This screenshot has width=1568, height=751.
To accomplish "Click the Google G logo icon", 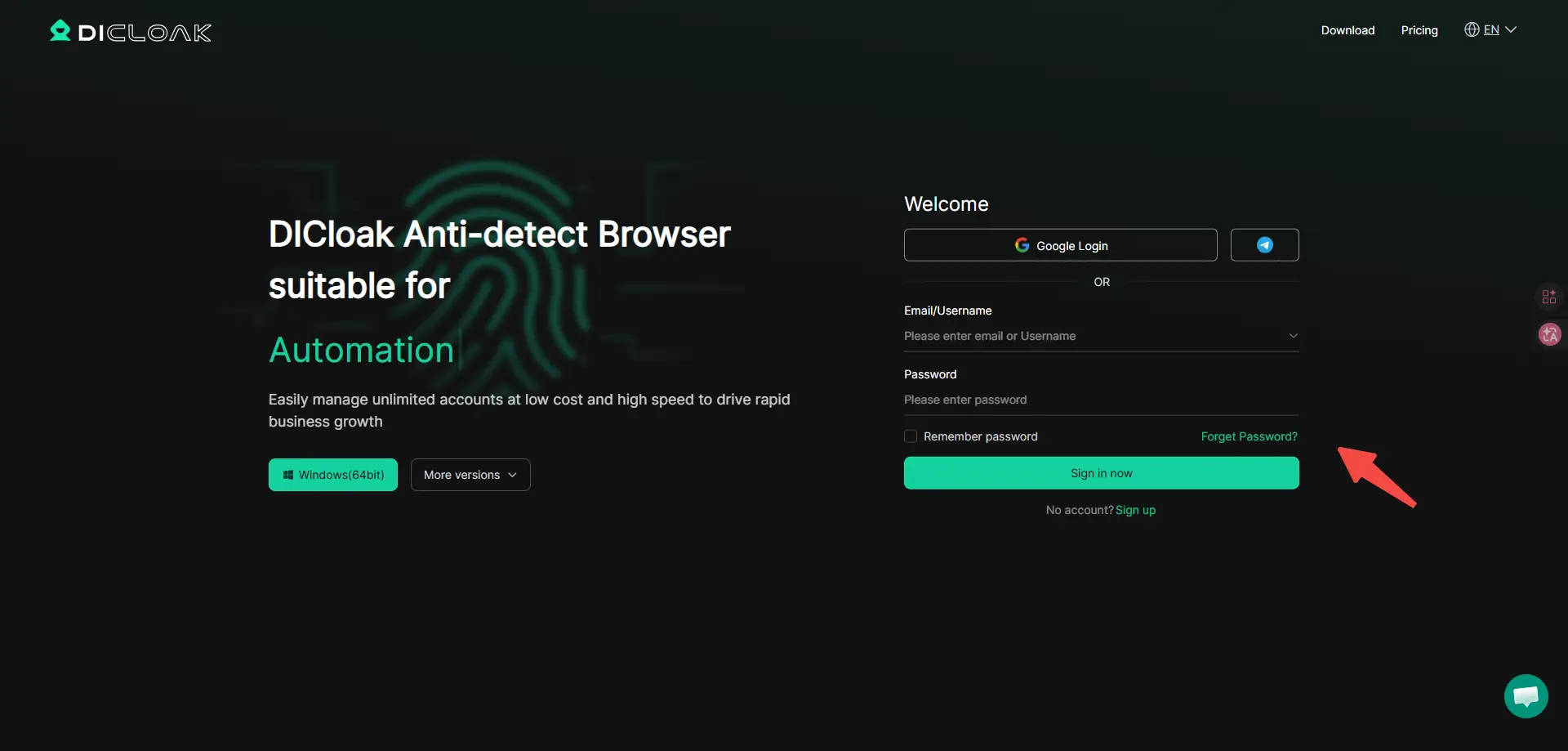I will pos(1022,245).
